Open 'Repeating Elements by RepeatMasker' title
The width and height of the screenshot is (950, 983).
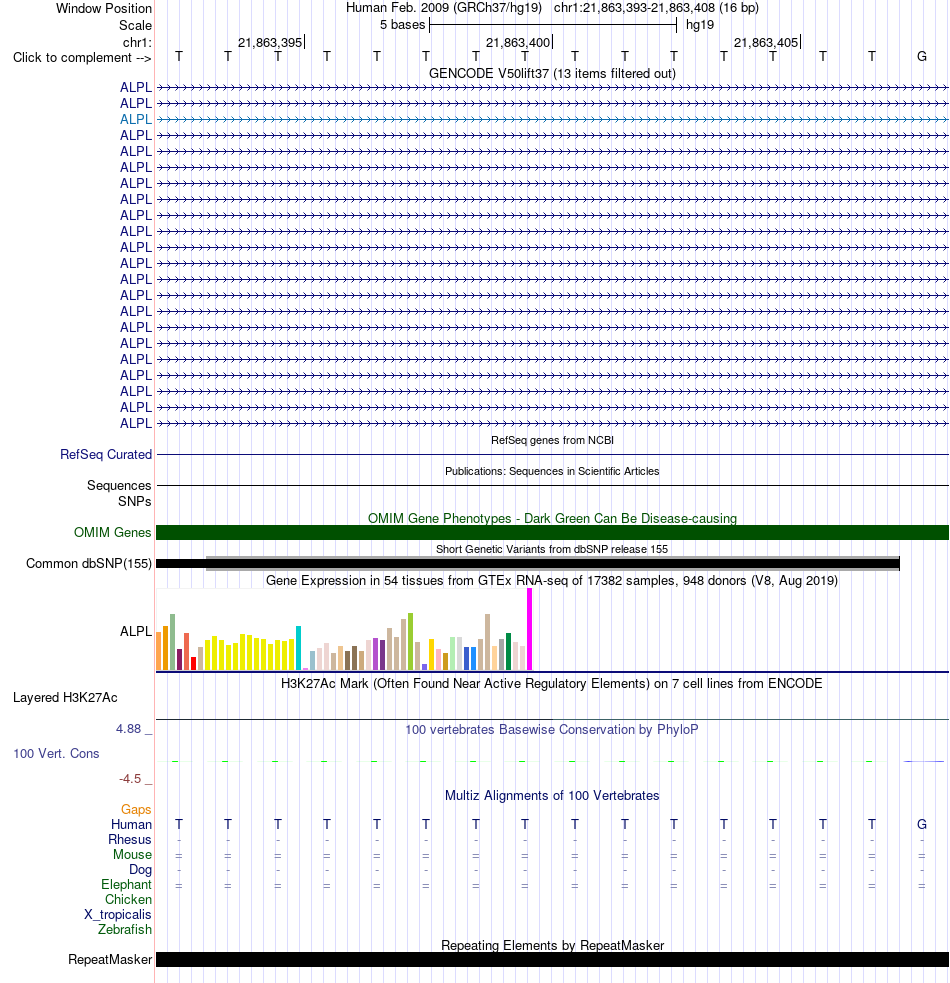(x=552, y=945)
